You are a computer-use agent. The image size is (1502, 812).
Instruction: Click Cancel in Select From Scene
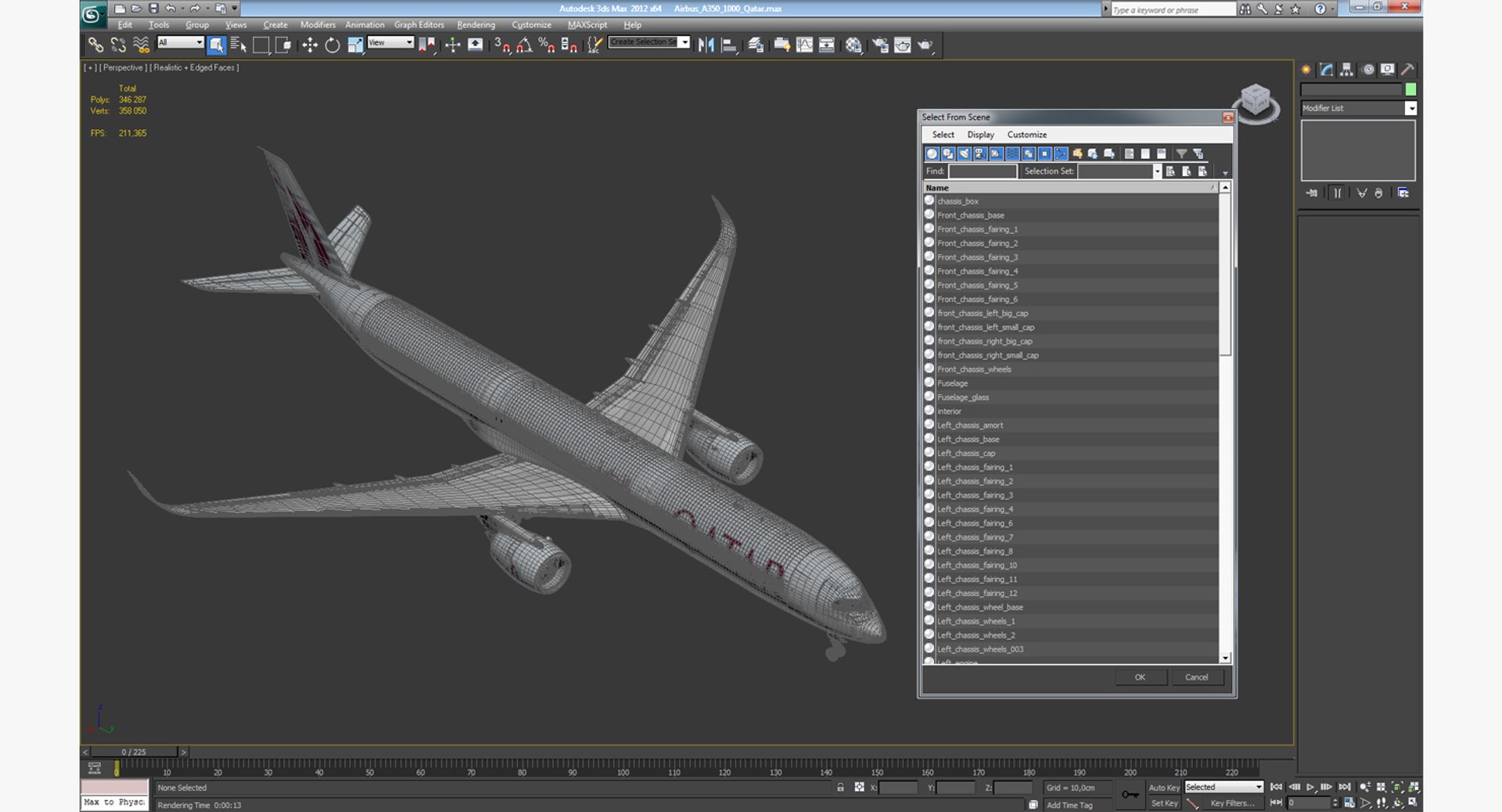1196,677
